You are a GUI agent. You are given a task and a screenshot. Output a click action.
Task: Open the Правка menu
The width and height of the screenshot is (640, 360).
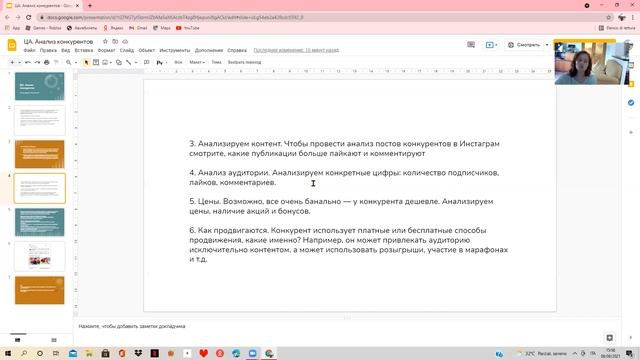(x=48, y=50)
